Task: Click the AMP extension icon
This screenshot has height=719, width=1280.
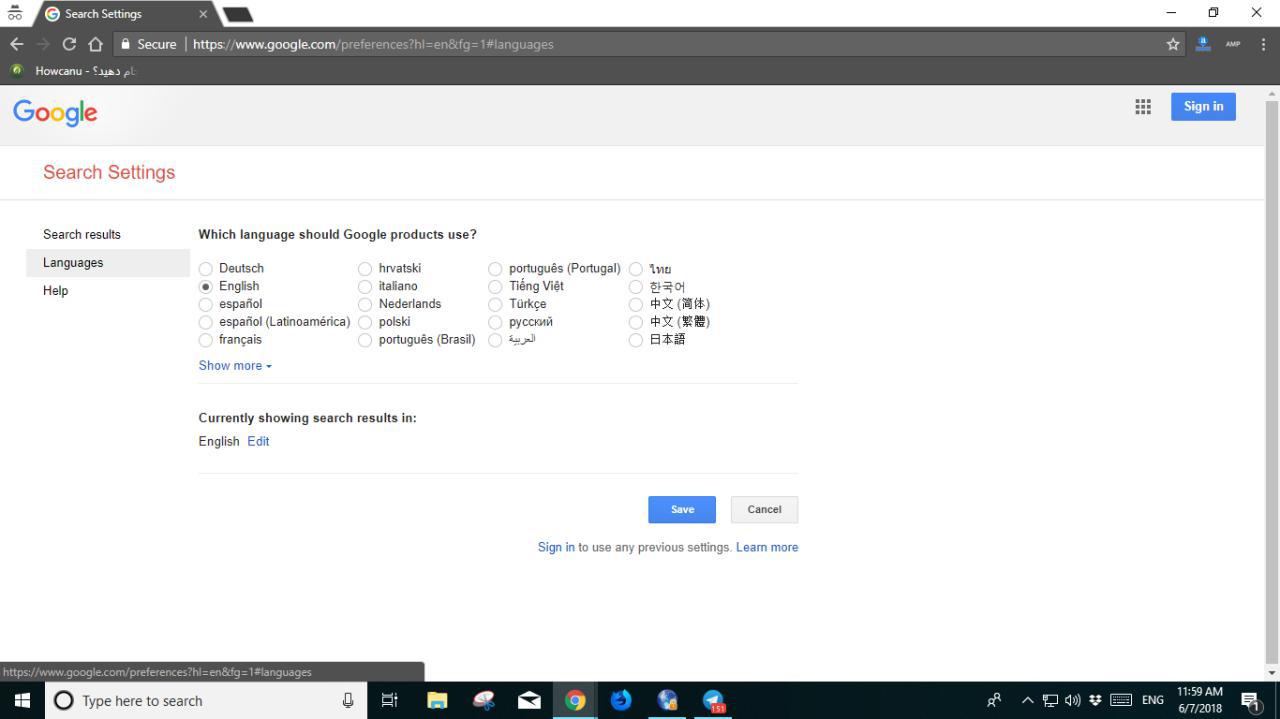Action: point(1232,44)
